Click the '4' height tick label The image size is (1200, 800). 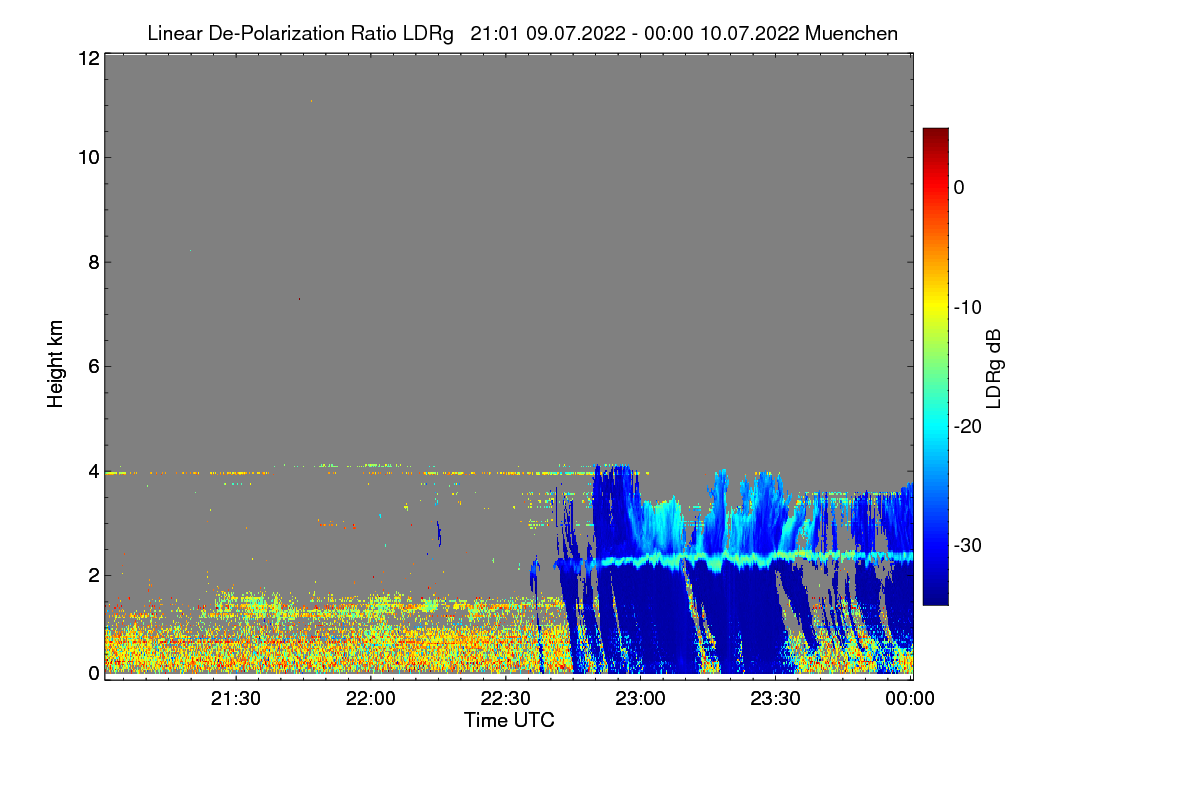(93, 470)
